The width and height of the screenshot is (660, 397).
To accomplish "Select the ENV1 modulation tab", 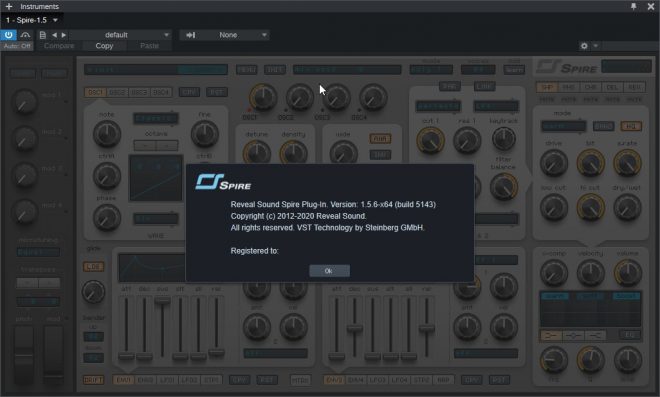I will [123, 380].
